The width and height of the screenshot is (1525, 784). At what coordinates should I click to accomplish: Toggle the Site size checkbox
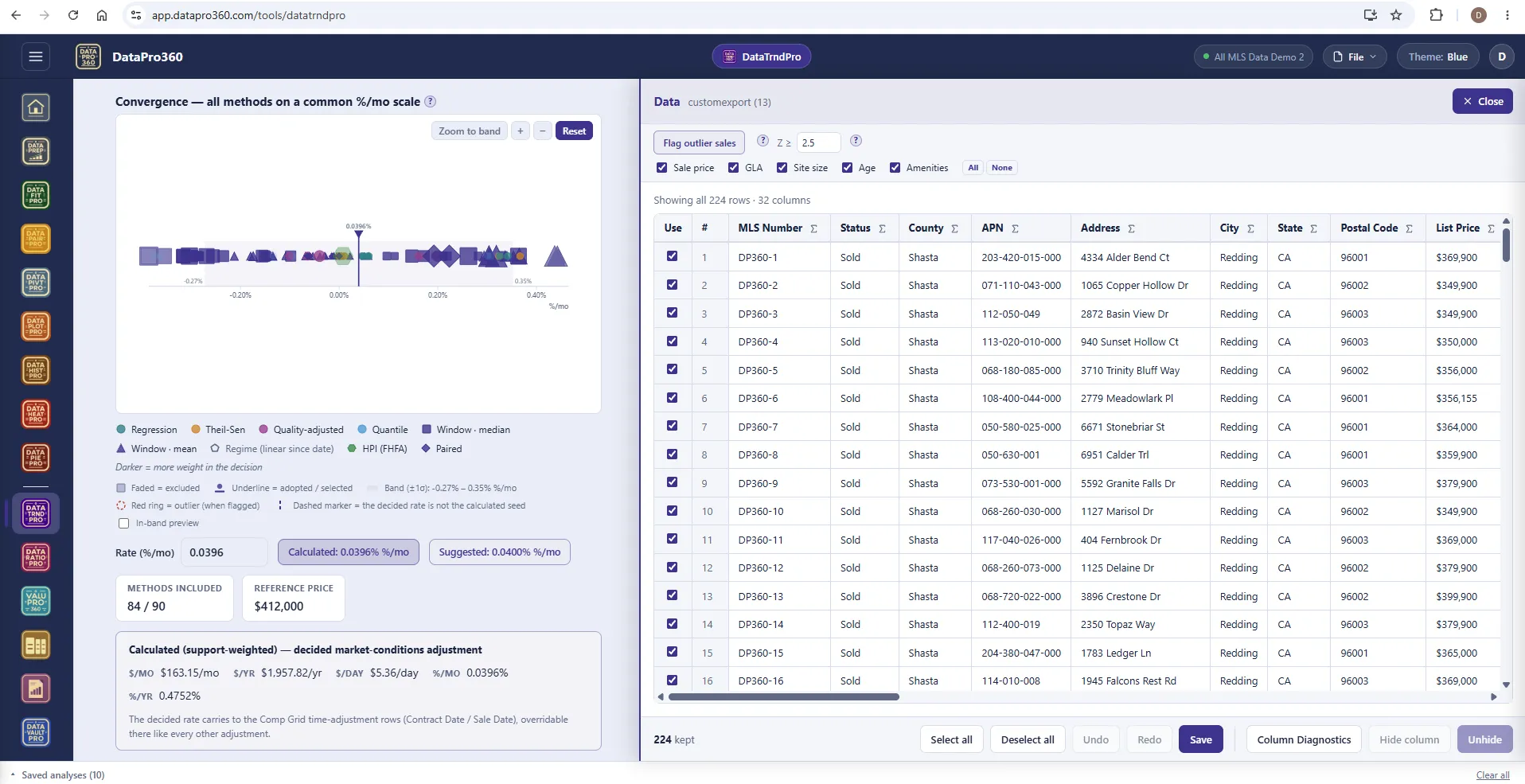(x=782, y=167)
